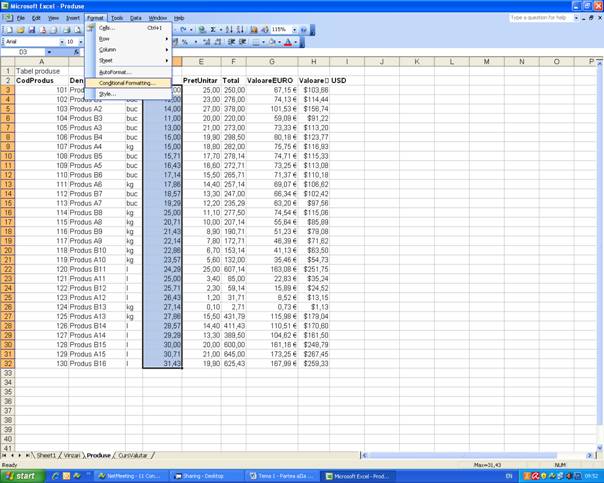This screenshot has height=483, width=604.
Task: Switch to the Vinzari sheet tab
Action: click(x=72, y=455)
